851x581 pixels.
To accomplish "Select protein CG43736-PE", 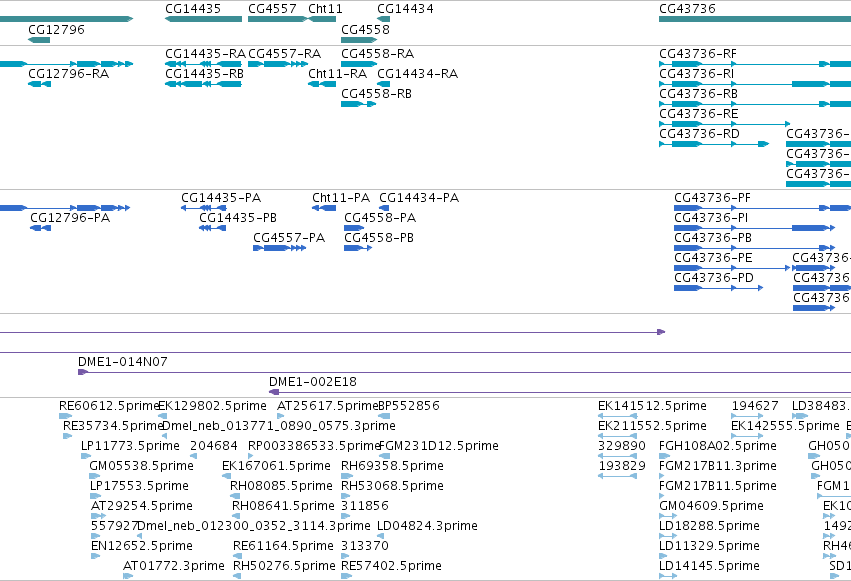I will click(x=713, y=258).
